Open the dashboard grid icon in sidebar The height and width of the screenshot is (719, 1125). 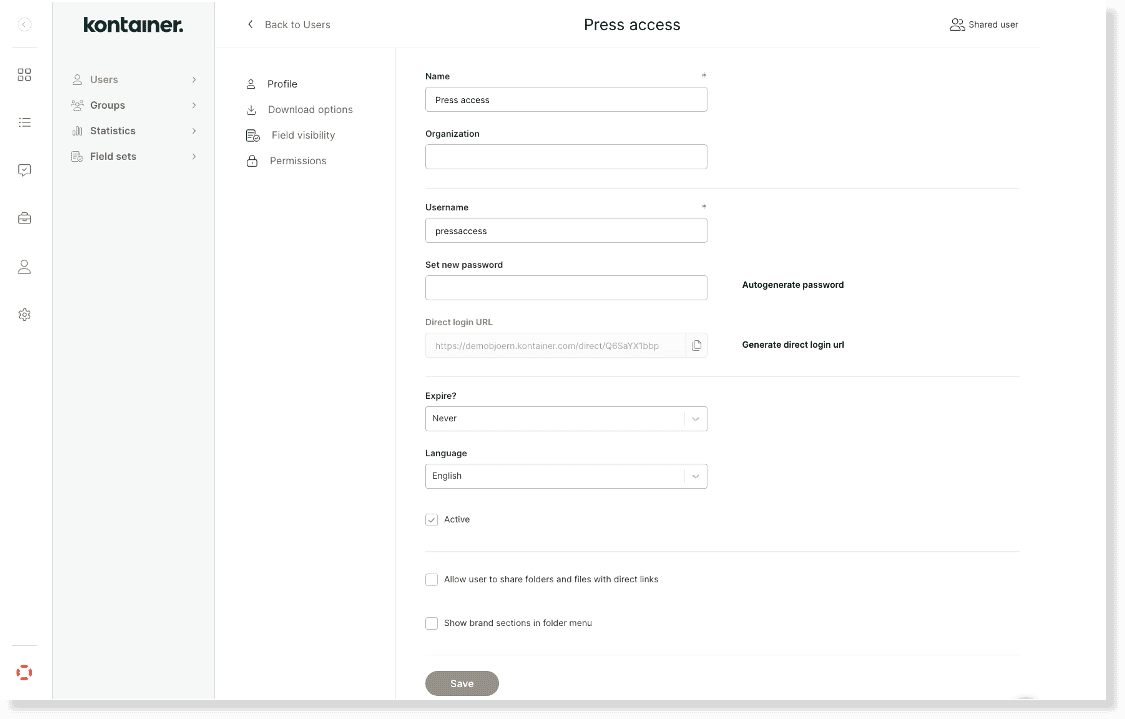coord(24,74)
